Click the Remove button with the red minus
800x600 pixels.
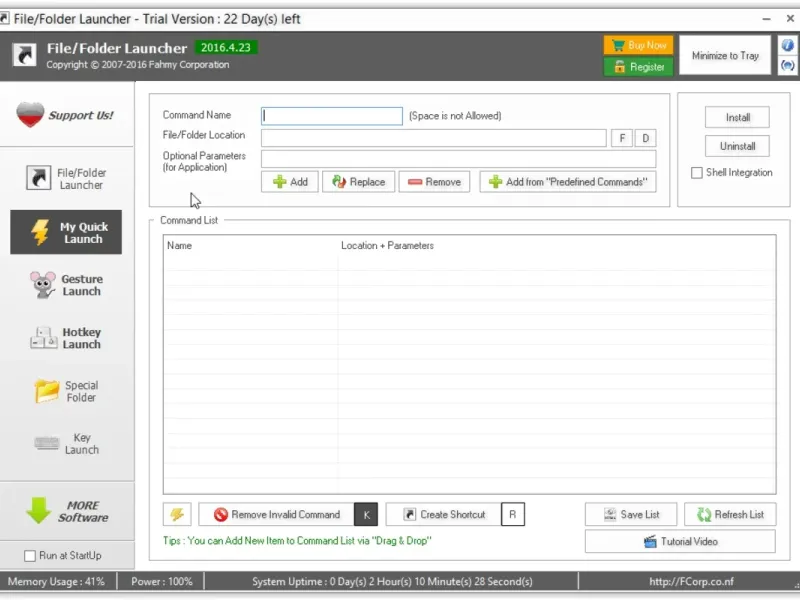click(434, 182)
